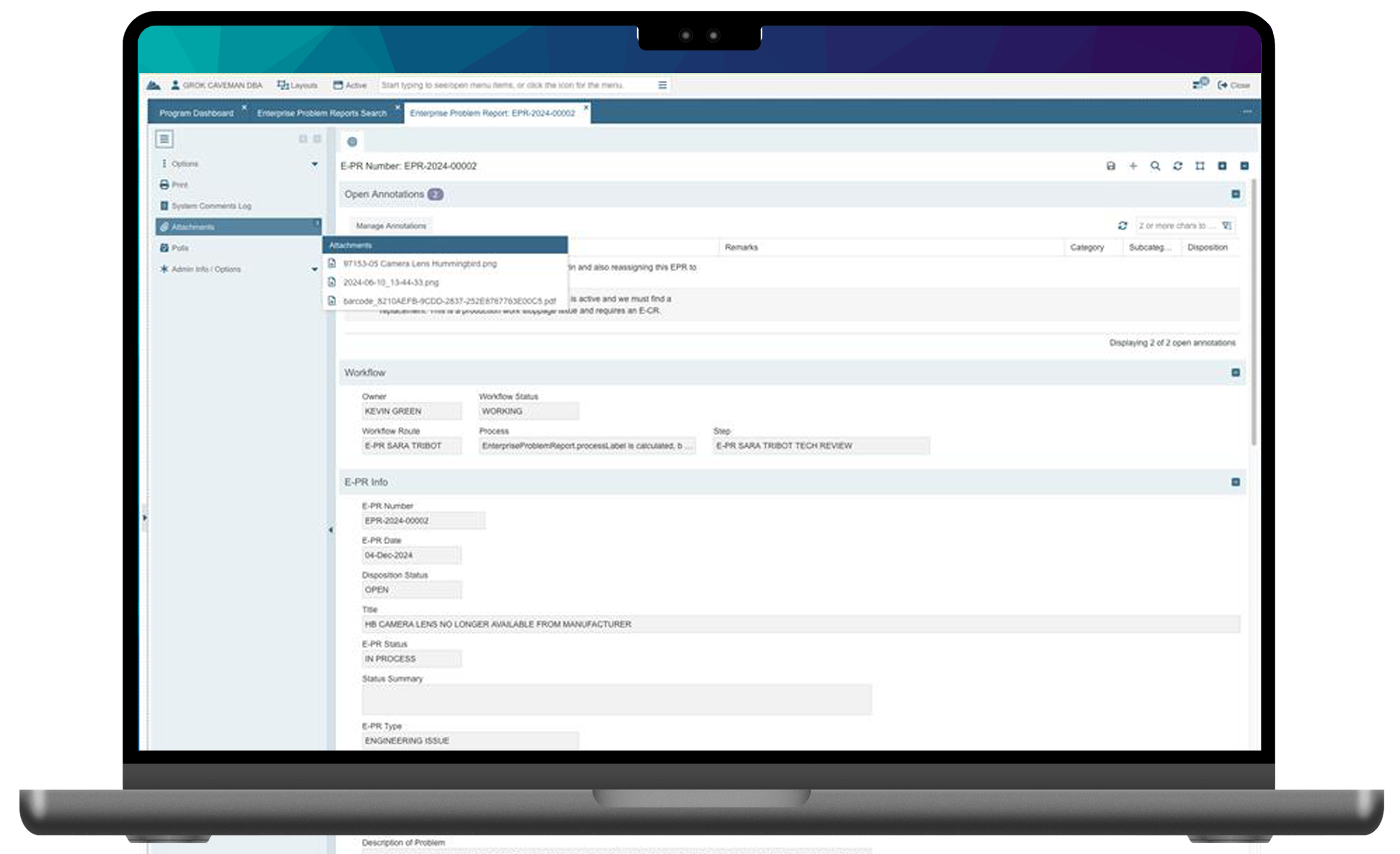Expand the Admin Info / Options arrow
Viewport: 1400px width, 854px height.
click(x=315, y=269)
